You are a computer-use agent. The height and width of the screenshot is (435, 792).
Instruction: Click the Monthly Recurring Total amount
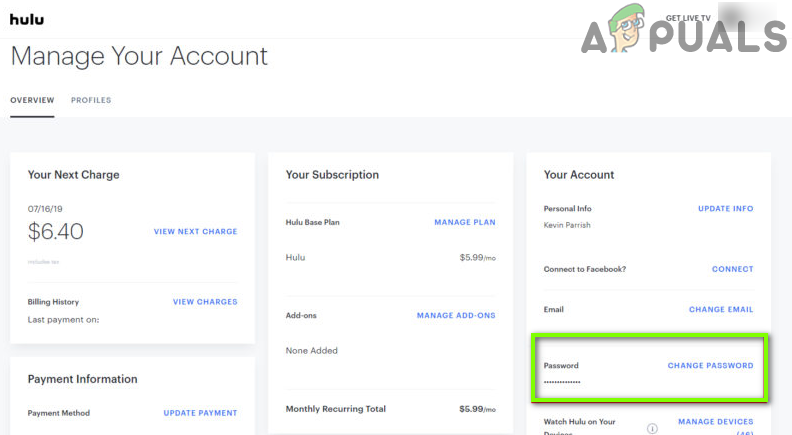point(477,409)
